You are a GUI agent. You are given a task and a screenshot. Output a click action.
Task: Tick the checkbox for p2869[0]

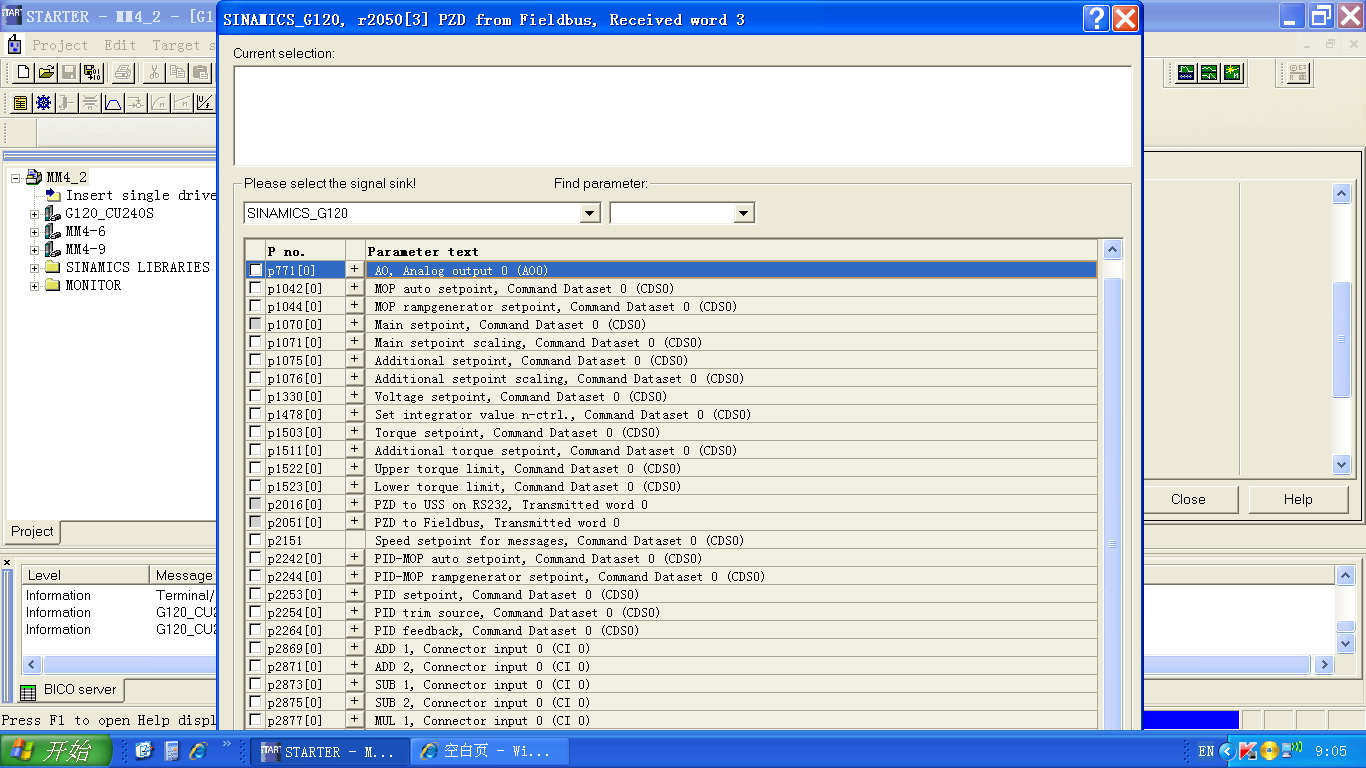(256, 648)
